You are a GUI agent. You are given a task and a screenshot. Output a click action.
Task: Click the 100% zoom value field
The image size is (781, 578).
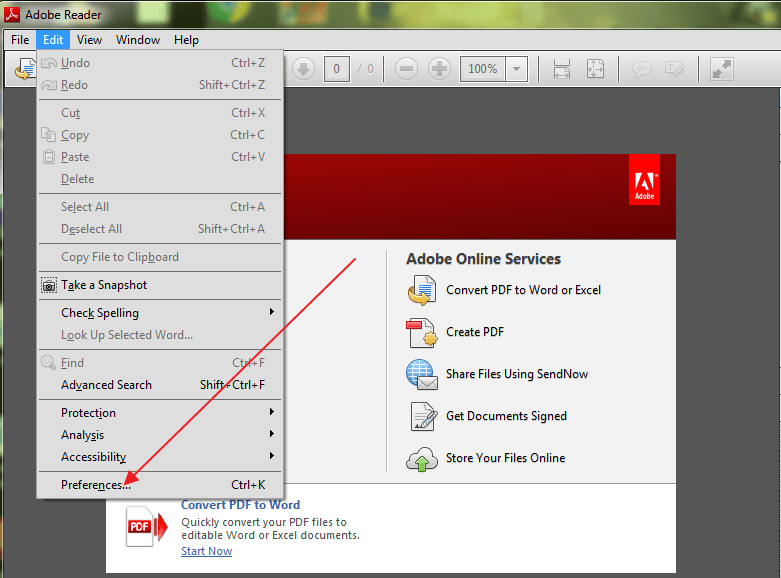483,69
